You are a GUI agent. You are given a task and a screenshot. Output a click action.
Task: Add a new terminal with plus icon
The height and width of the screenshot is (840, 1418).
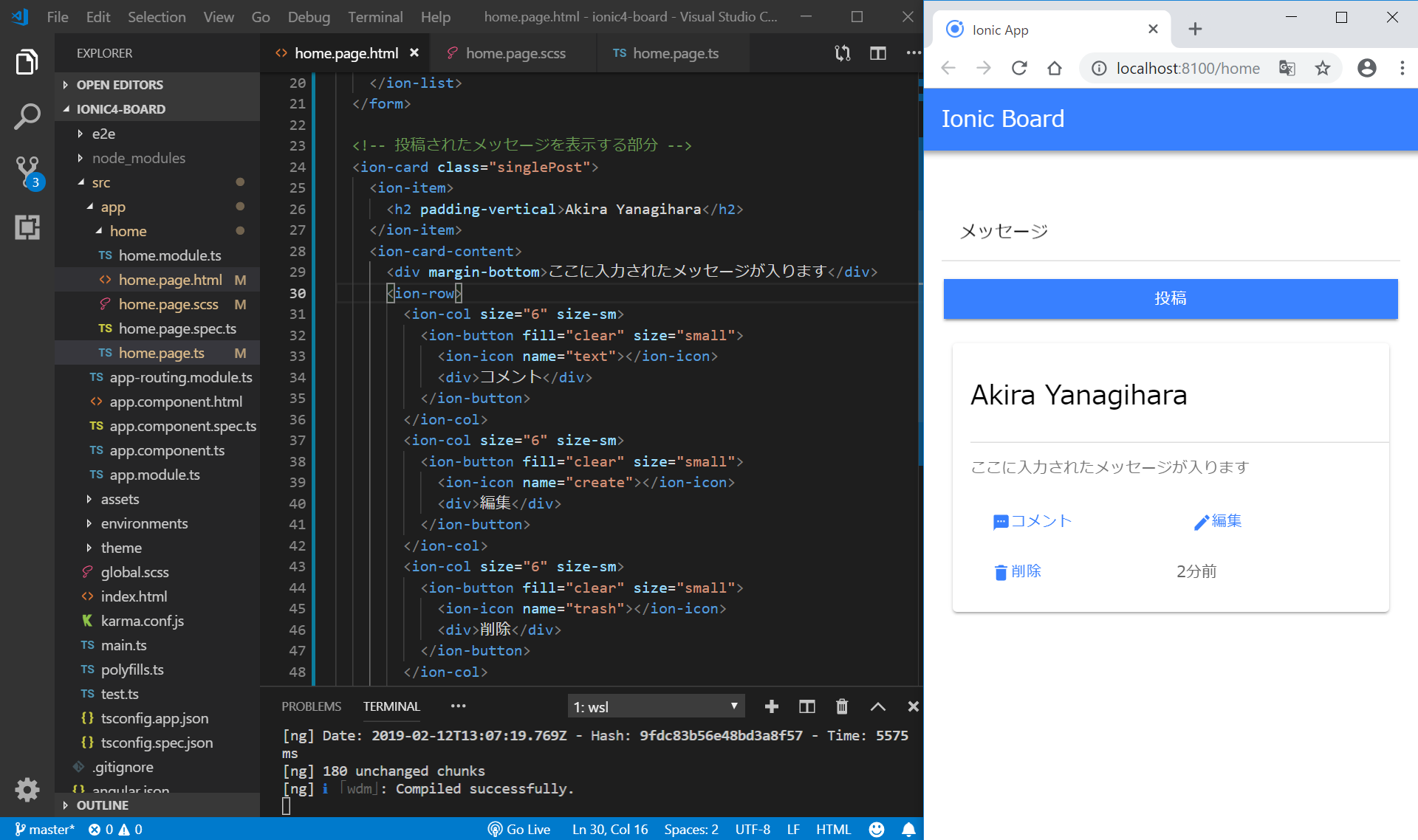[772, 706]
